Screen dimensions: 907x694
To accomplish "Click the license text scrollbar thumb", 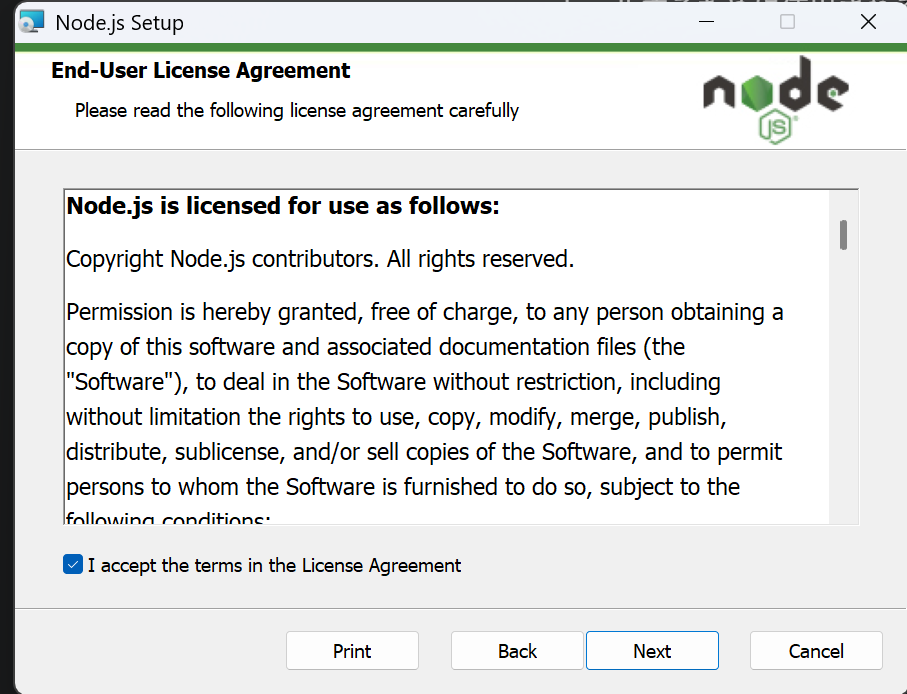I will [x=844, y=234].
